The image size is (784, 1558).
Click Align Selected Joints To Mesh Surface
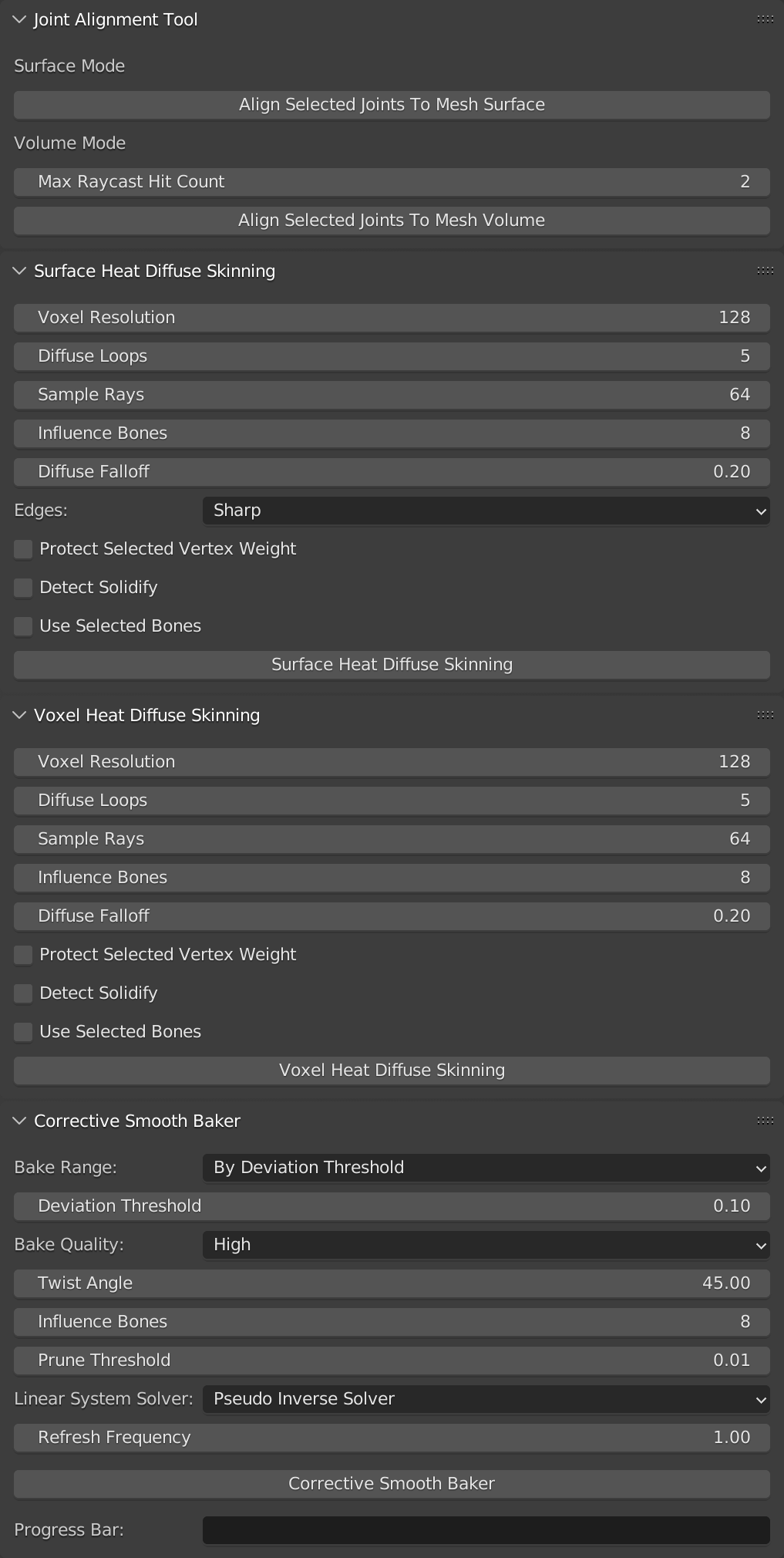pyautogui.click(x=392, y=104)
